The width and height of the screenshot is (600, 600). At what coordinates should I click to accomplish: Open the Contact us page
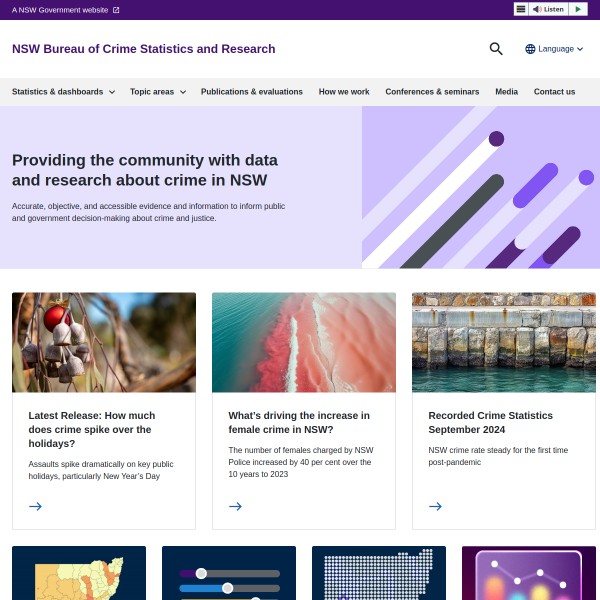click(x=554, y=92)
